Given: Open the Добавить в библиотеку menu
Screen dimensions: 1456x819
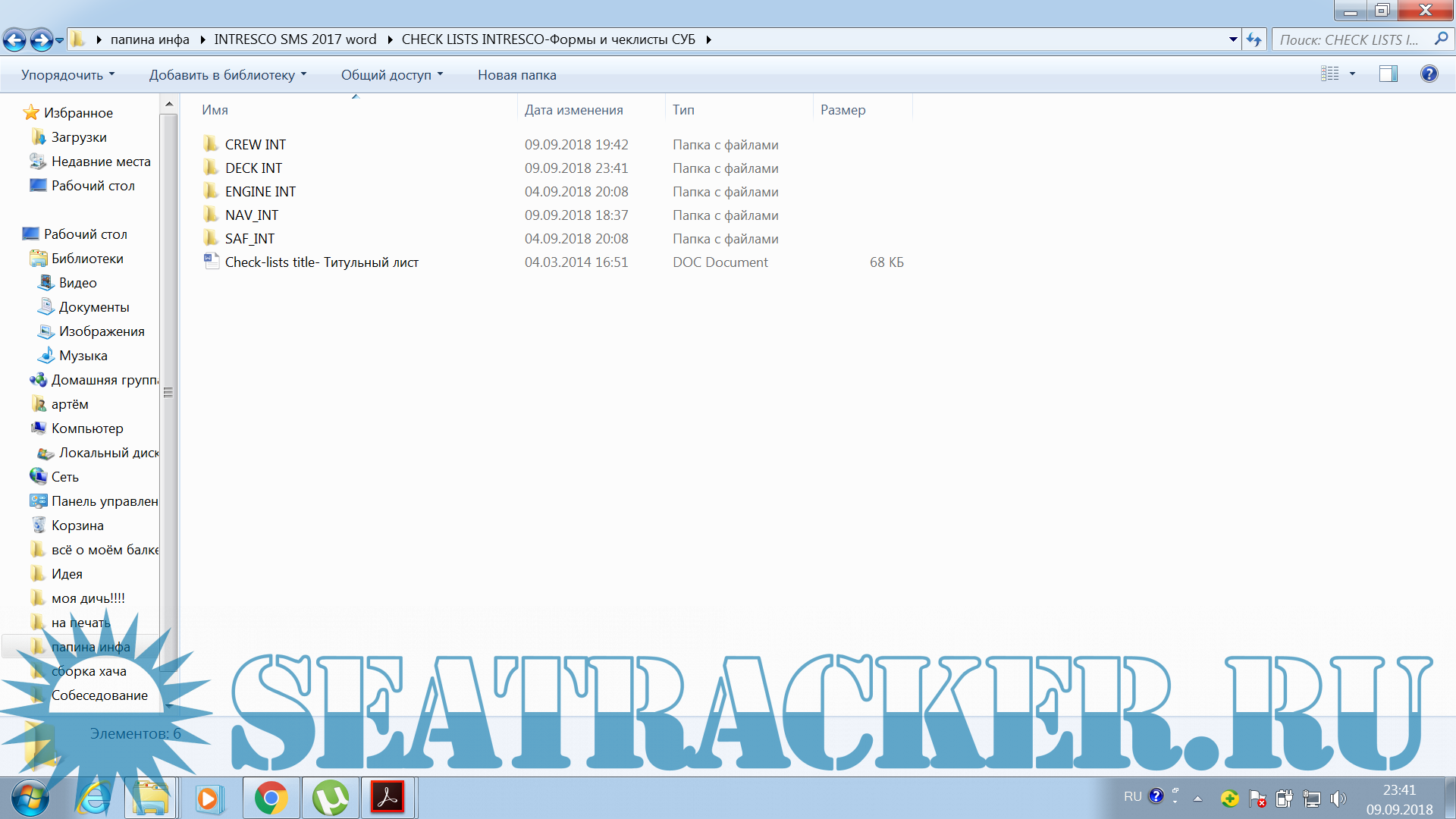Looking at the screenshot, I should pos(227,75).
